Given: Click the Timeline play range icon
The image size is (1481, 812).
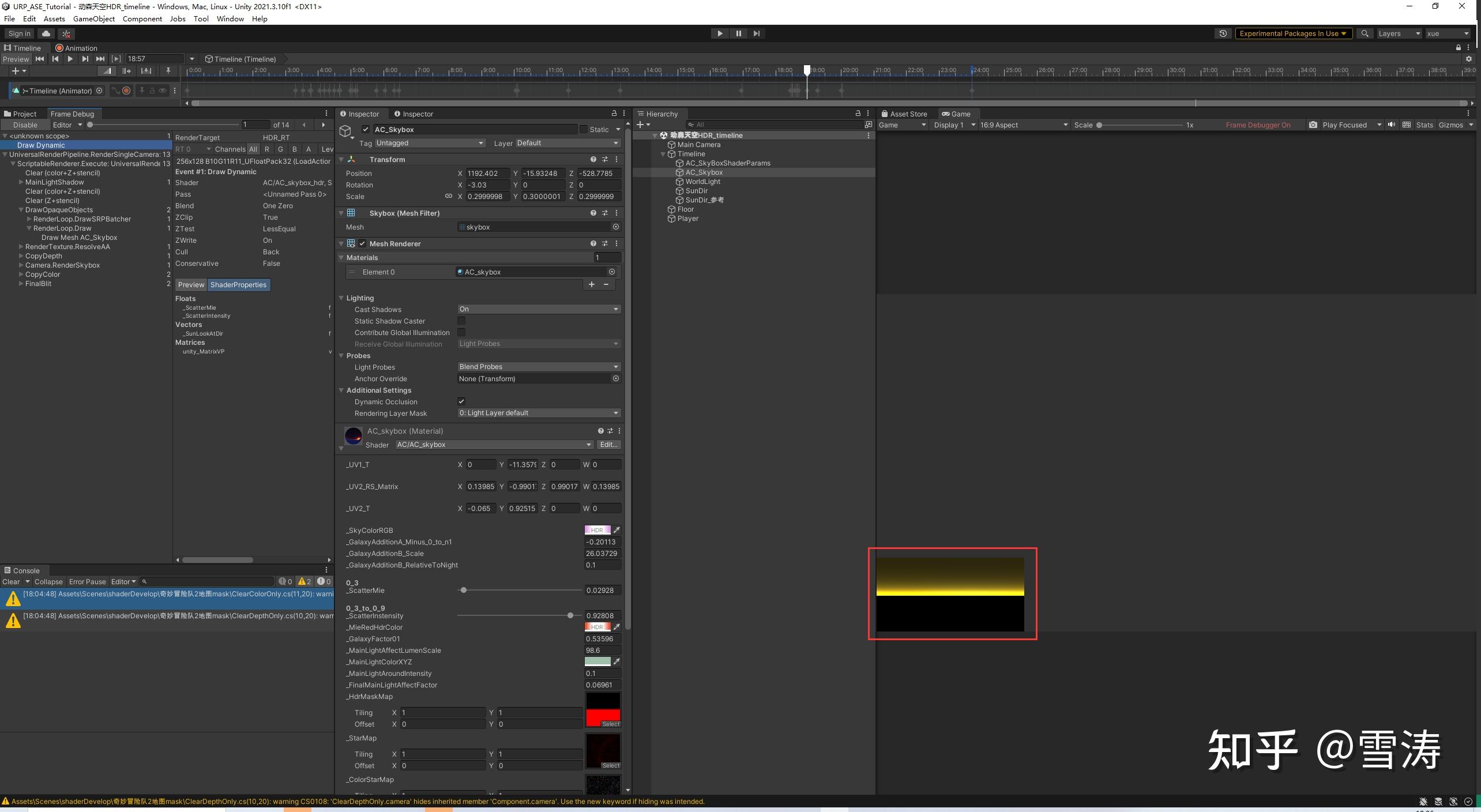Looking at the screenshot, I should pos(116,59).
